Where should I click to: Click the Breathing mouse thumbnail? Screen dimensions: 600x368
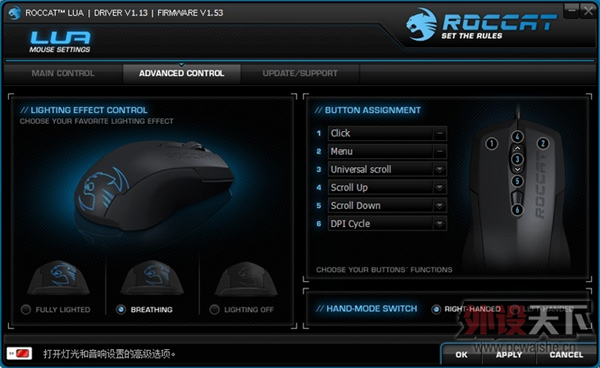152,278
